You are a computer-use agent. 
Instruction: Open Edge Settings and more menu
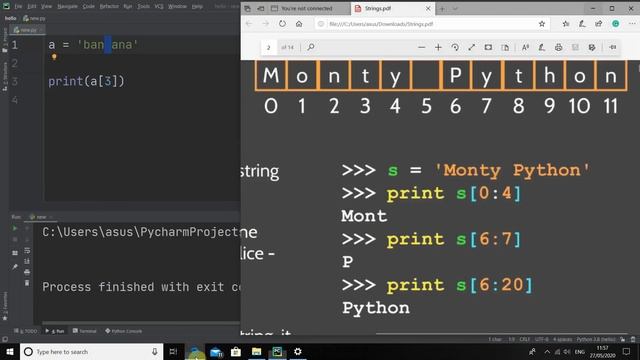click(x=632, y=24)
